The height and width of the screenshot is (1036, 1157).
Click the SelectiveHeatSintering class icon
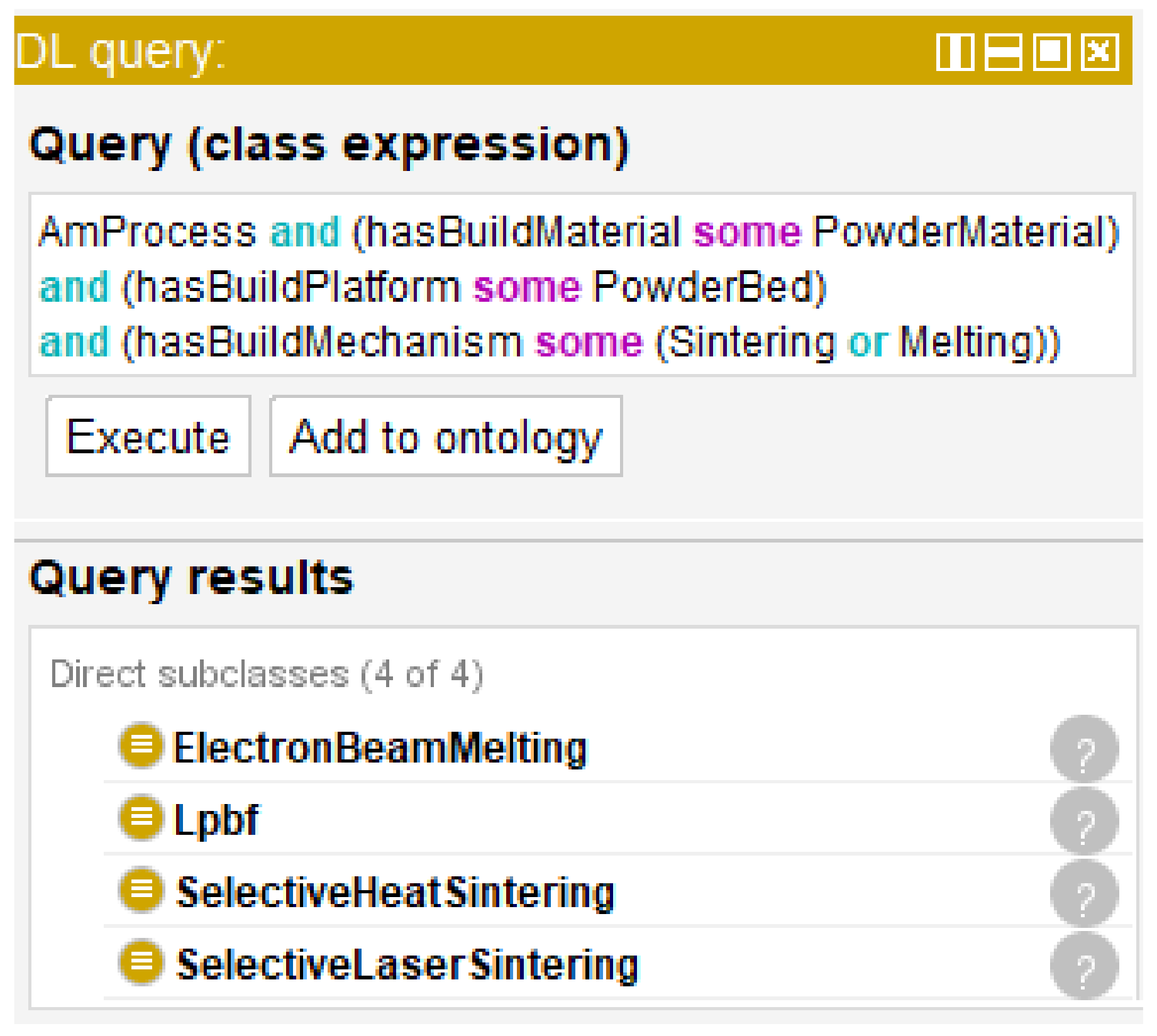coord(141,889)
